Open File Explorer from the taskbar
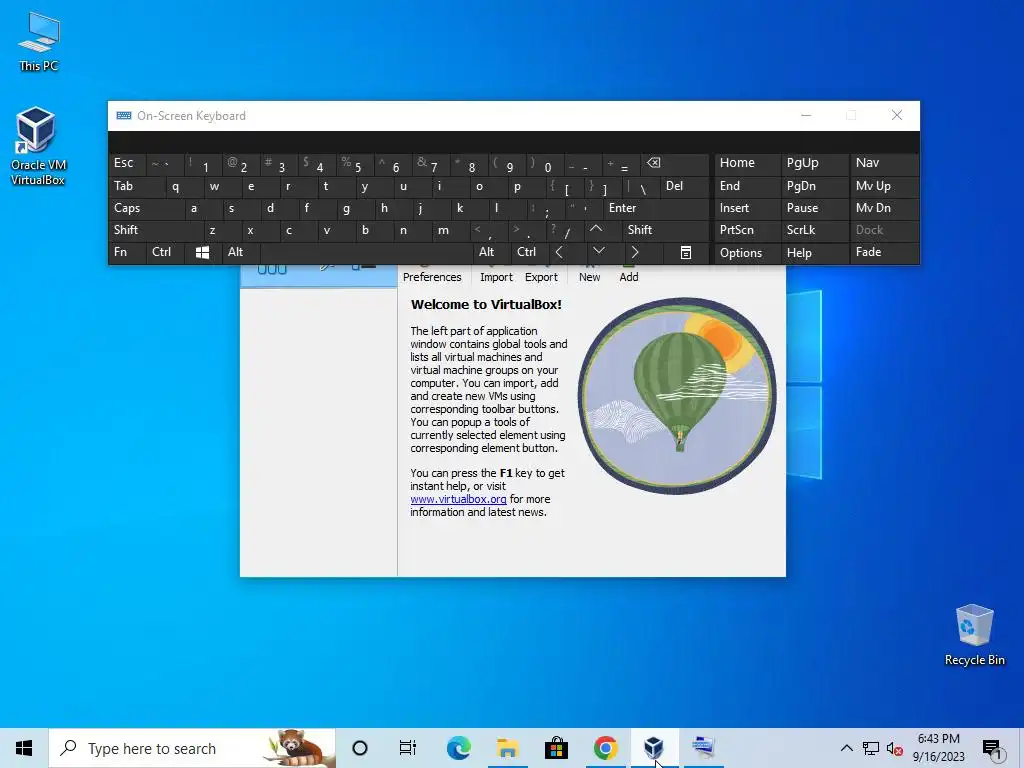The height and width of the screenshot is (768, 1024). click(x=507, y=748)
